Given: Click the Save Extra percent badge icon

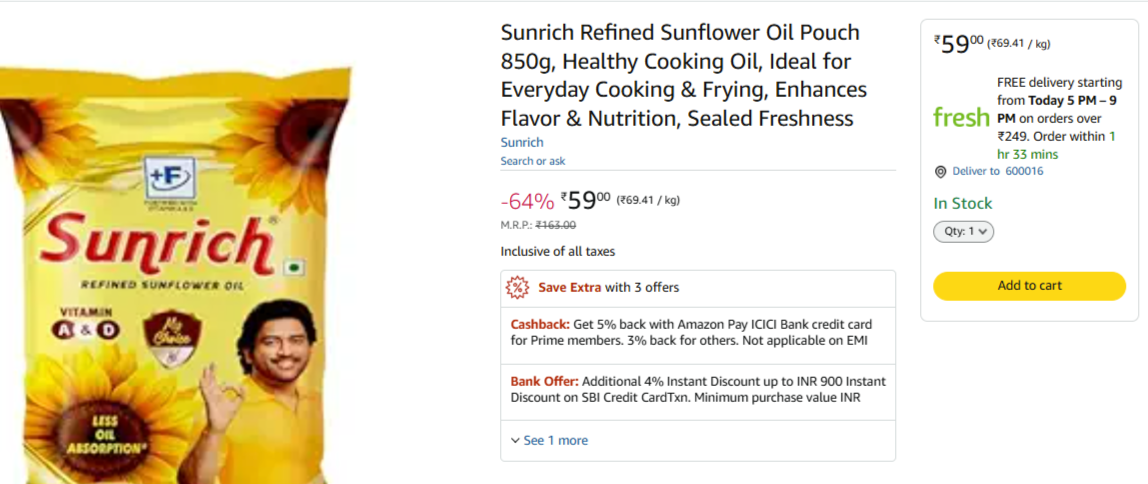Looking at the screenshot, I should pyautogui.click(x=517, y=288).
